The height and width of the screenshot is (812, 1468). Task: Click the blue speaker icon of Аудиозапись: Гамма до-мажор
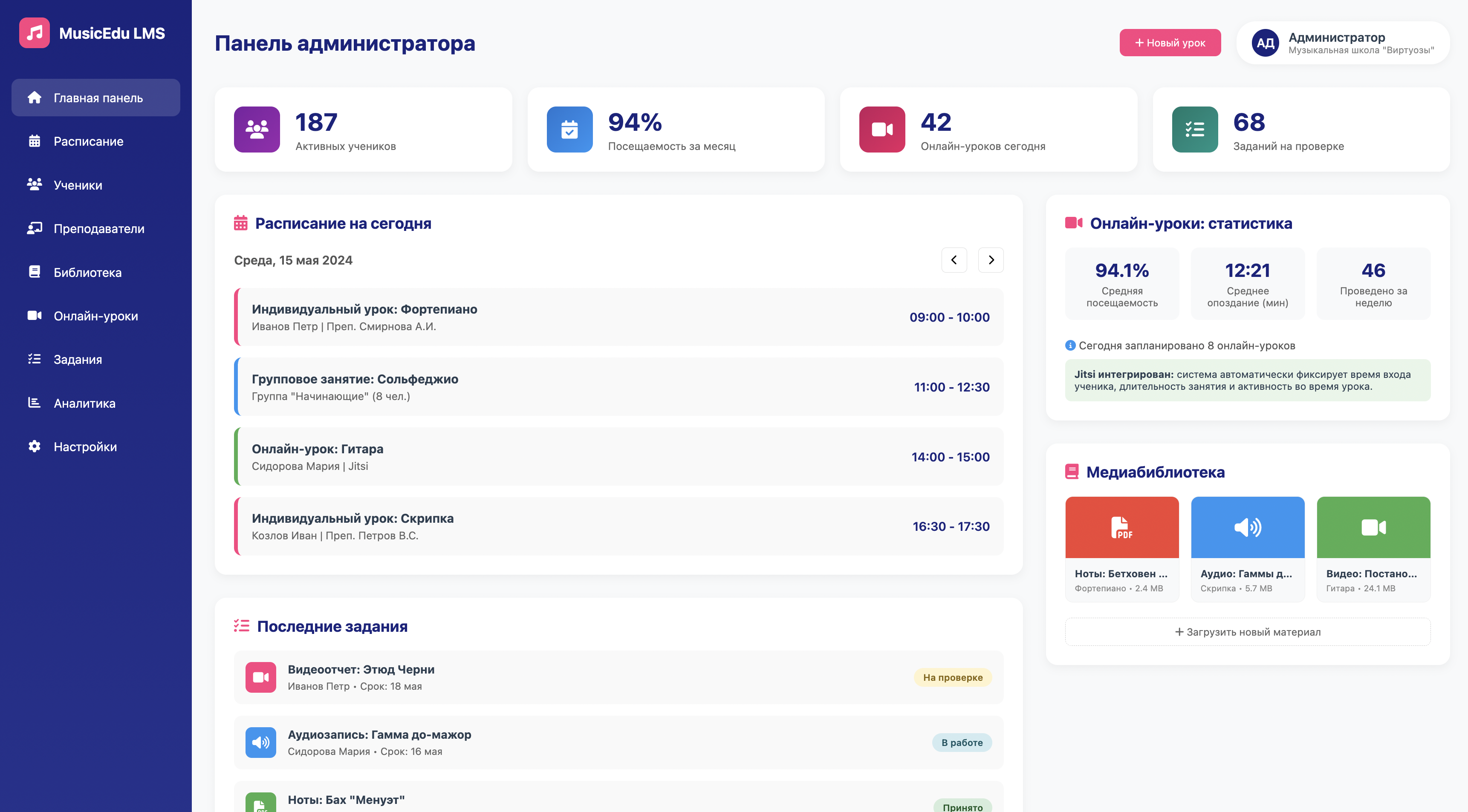pos(261,743)
